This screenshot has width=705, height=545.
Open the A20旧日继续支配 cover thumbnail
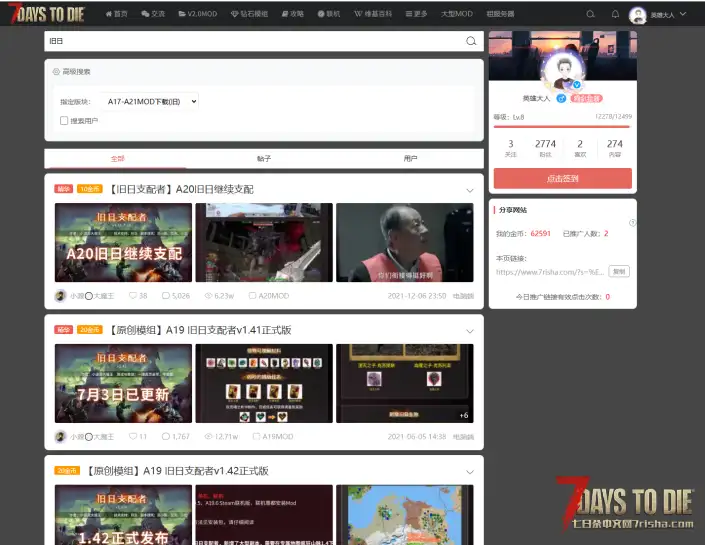point(123,242)
